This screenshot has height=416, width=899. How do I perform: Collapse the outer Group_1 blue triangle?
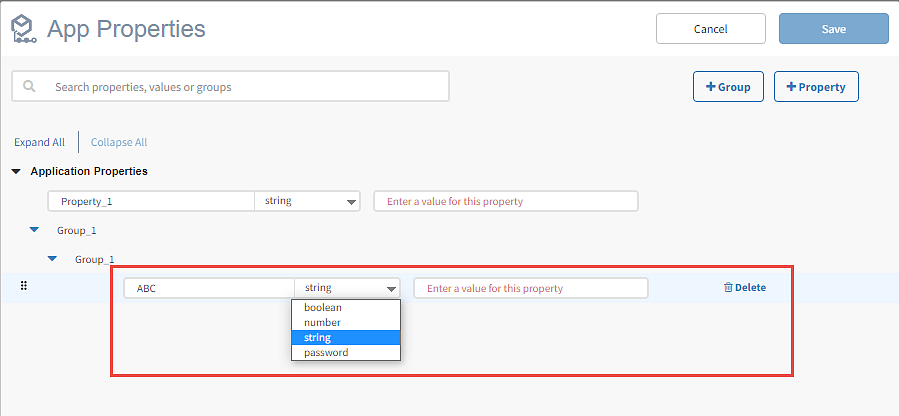pos(34,230)
